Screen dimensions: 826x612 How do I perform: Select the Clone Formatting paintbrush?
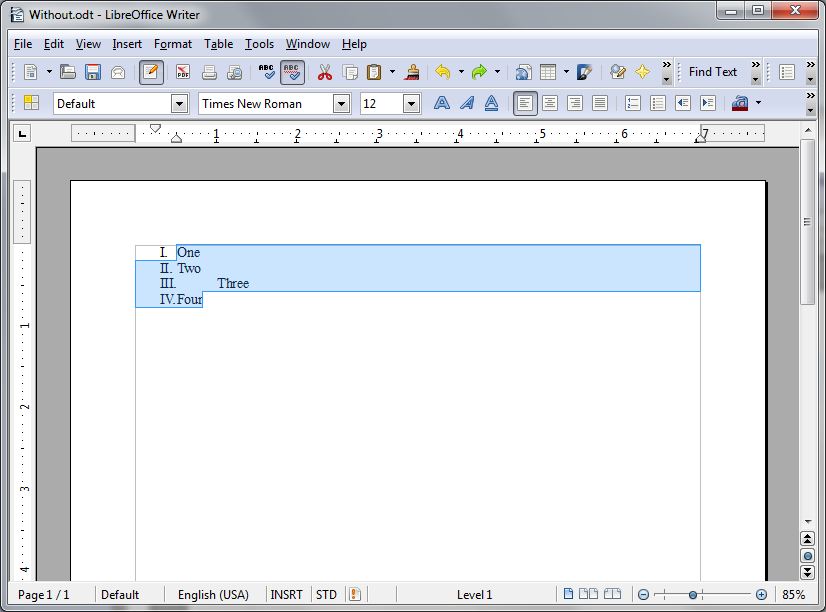point(411,72)
